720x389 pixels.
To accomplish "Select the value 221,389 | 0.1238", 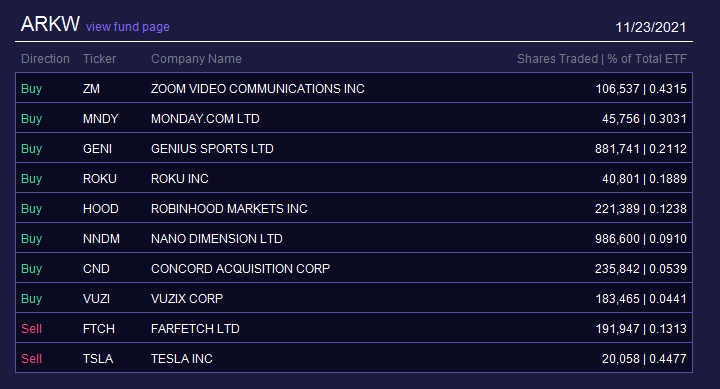I will 641,209.
